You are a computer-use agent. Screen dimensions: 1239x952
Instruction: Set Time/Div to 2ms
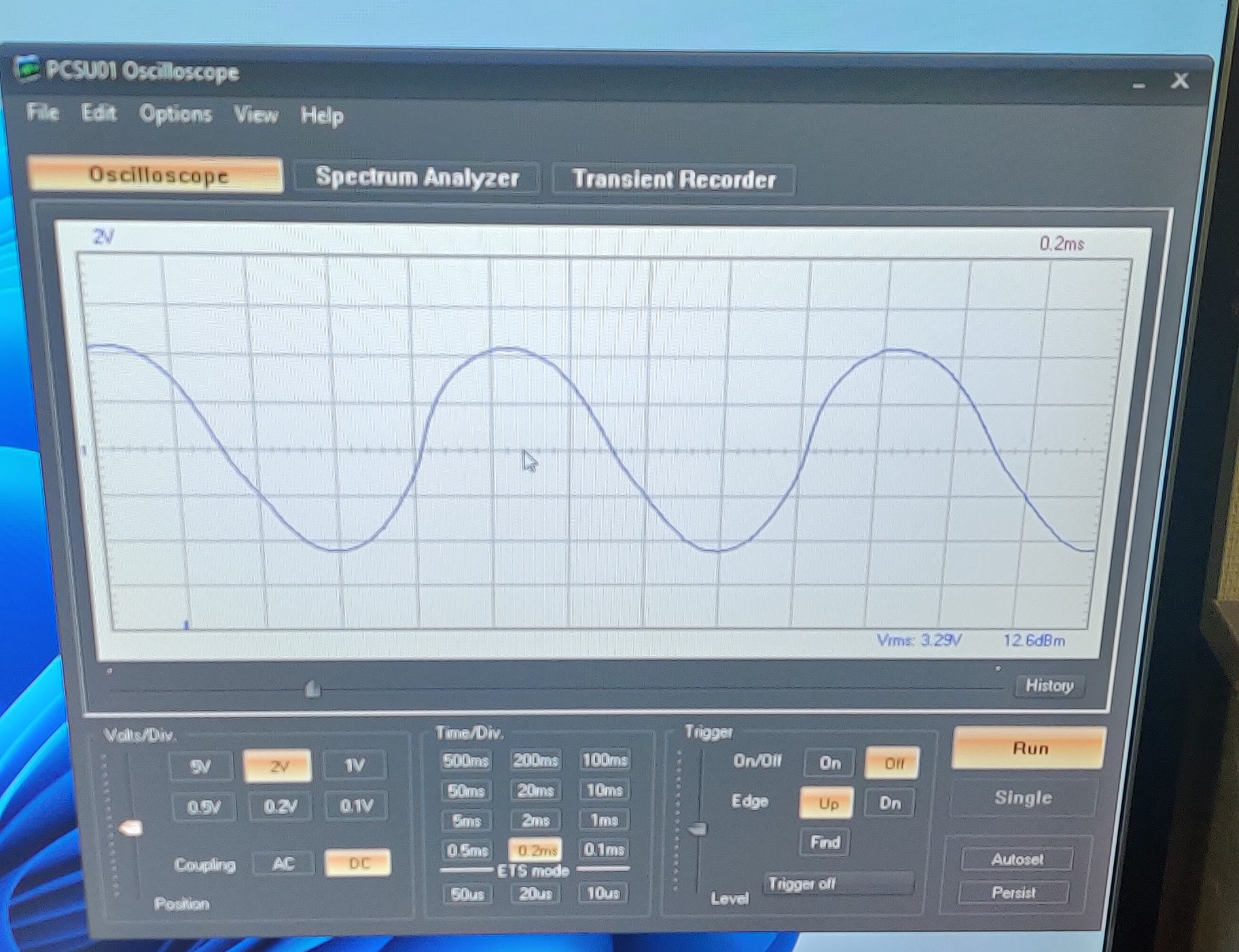coord(535,820)
